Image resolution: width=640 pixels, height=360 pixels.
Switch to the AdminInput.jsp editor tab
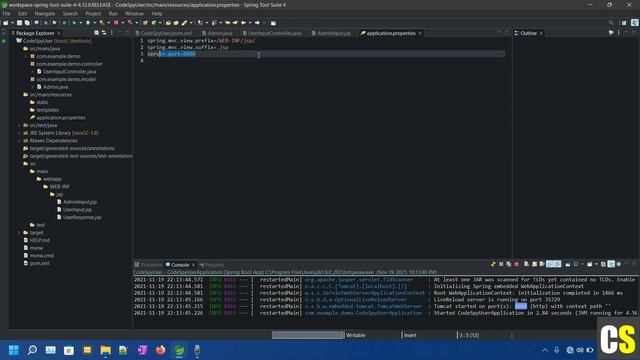point(331,33)
